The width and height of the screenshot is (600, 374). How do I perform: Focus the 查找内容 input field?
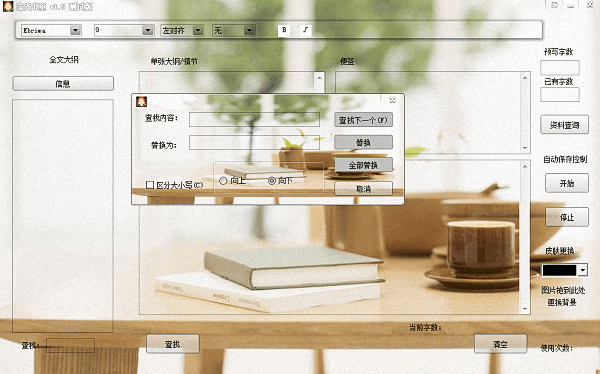click(254, 119)
